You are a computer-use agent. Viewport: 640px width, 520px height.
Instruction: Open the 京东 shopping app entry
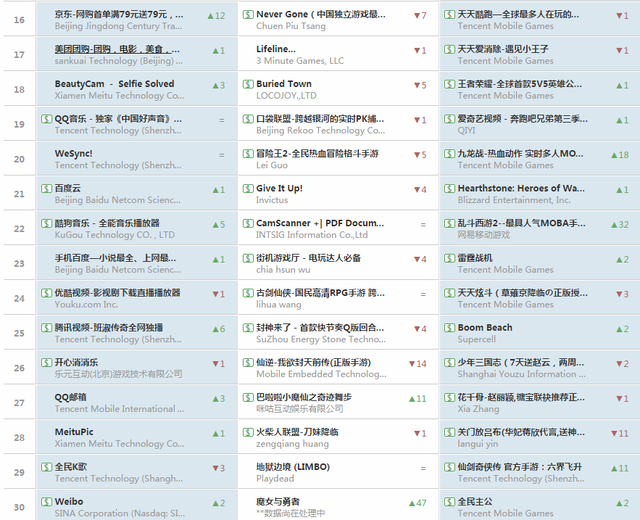(x=119, y=15)
